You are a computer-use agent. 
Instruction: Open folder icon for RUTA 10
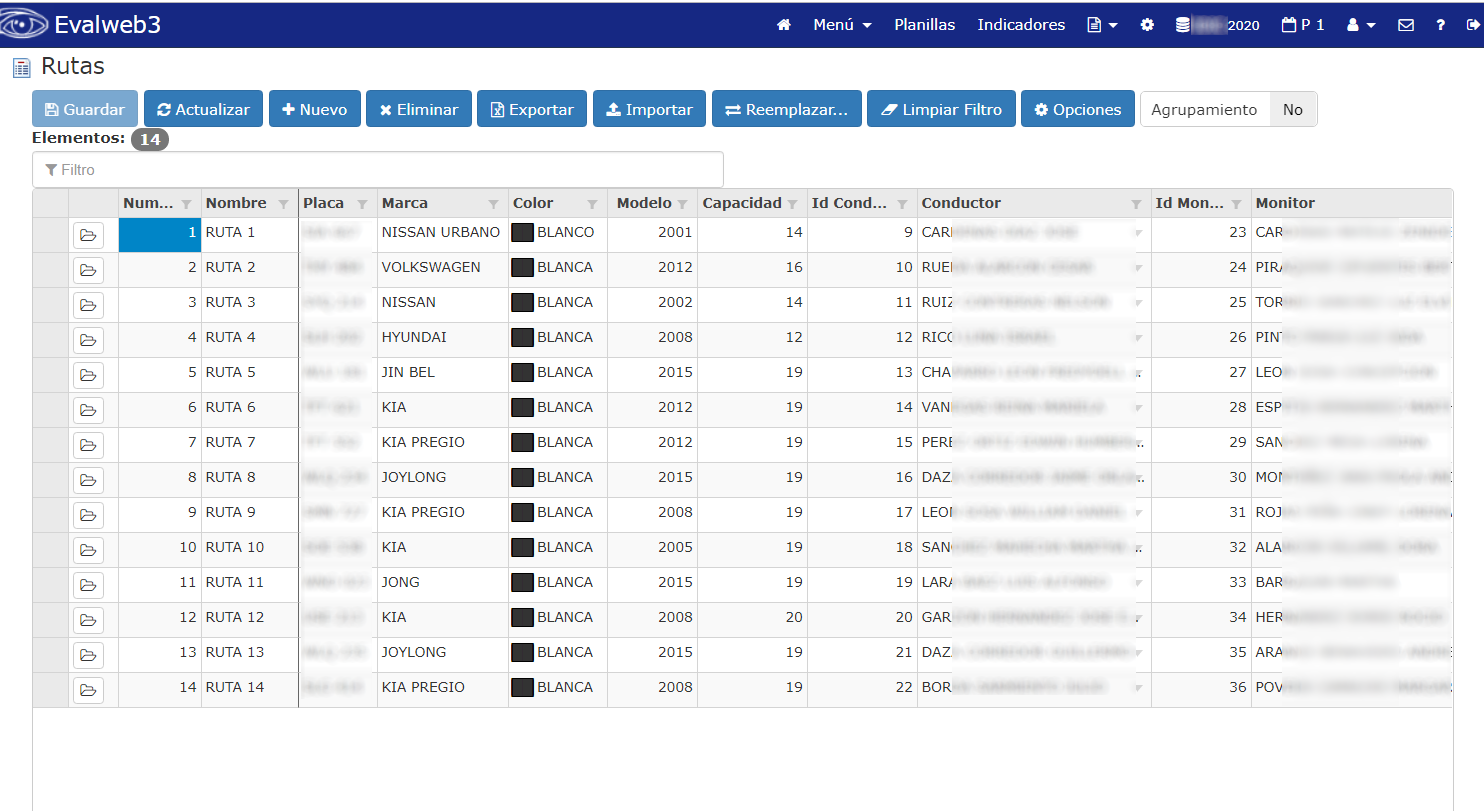[x=88, y=551]
